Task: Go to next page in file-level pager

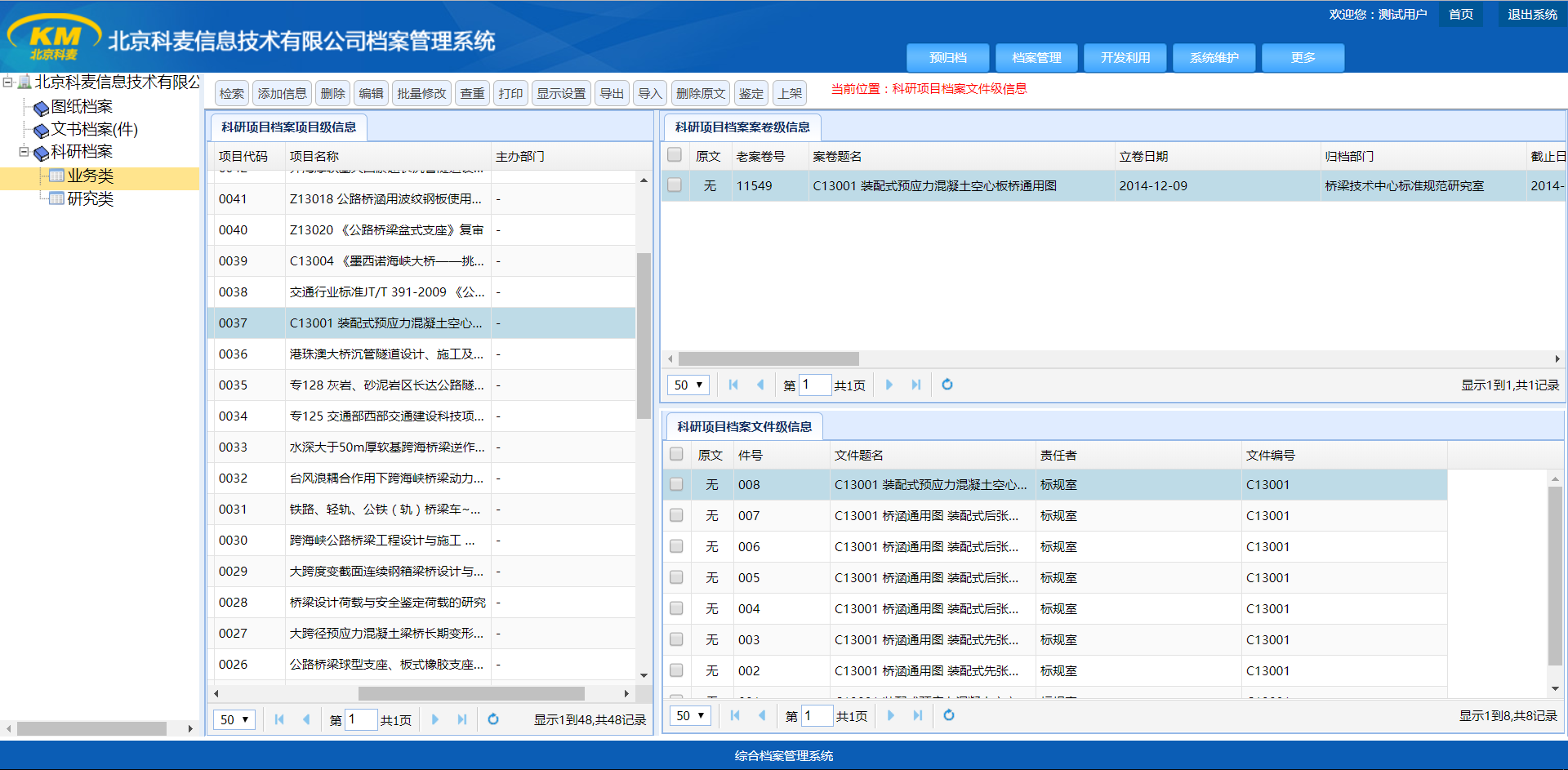Action: [891, 715]
